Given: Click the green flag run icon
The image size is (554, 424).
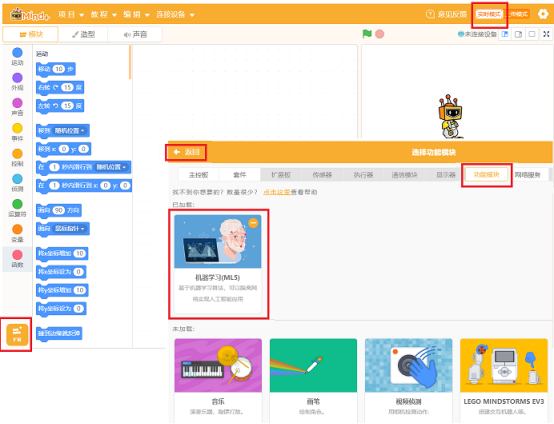Looking at the screenshot, I should pyautogui.click(x=367, y=34).
